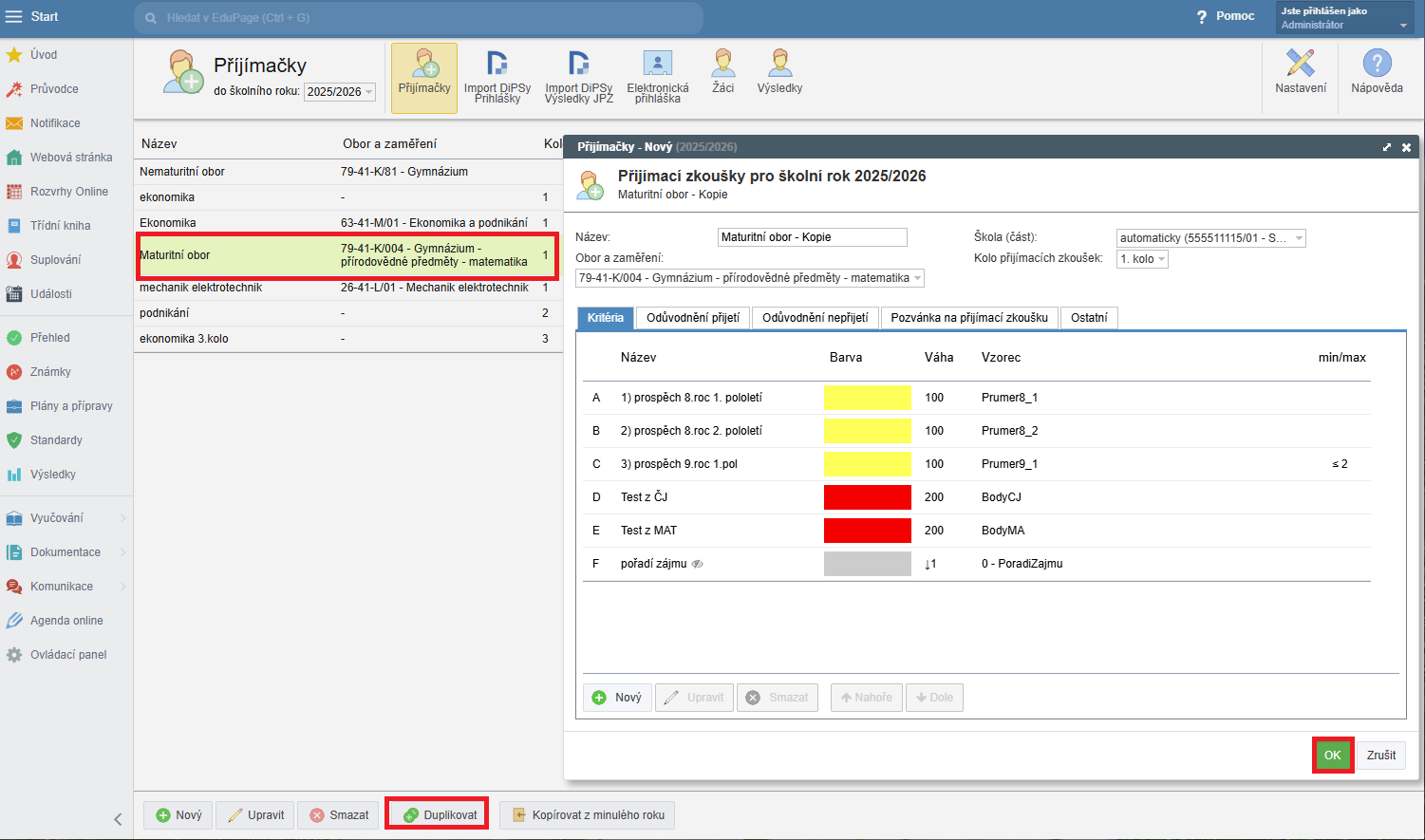Maximize the Přijímačky - Nový dialog

click(x=1387, y=147)
